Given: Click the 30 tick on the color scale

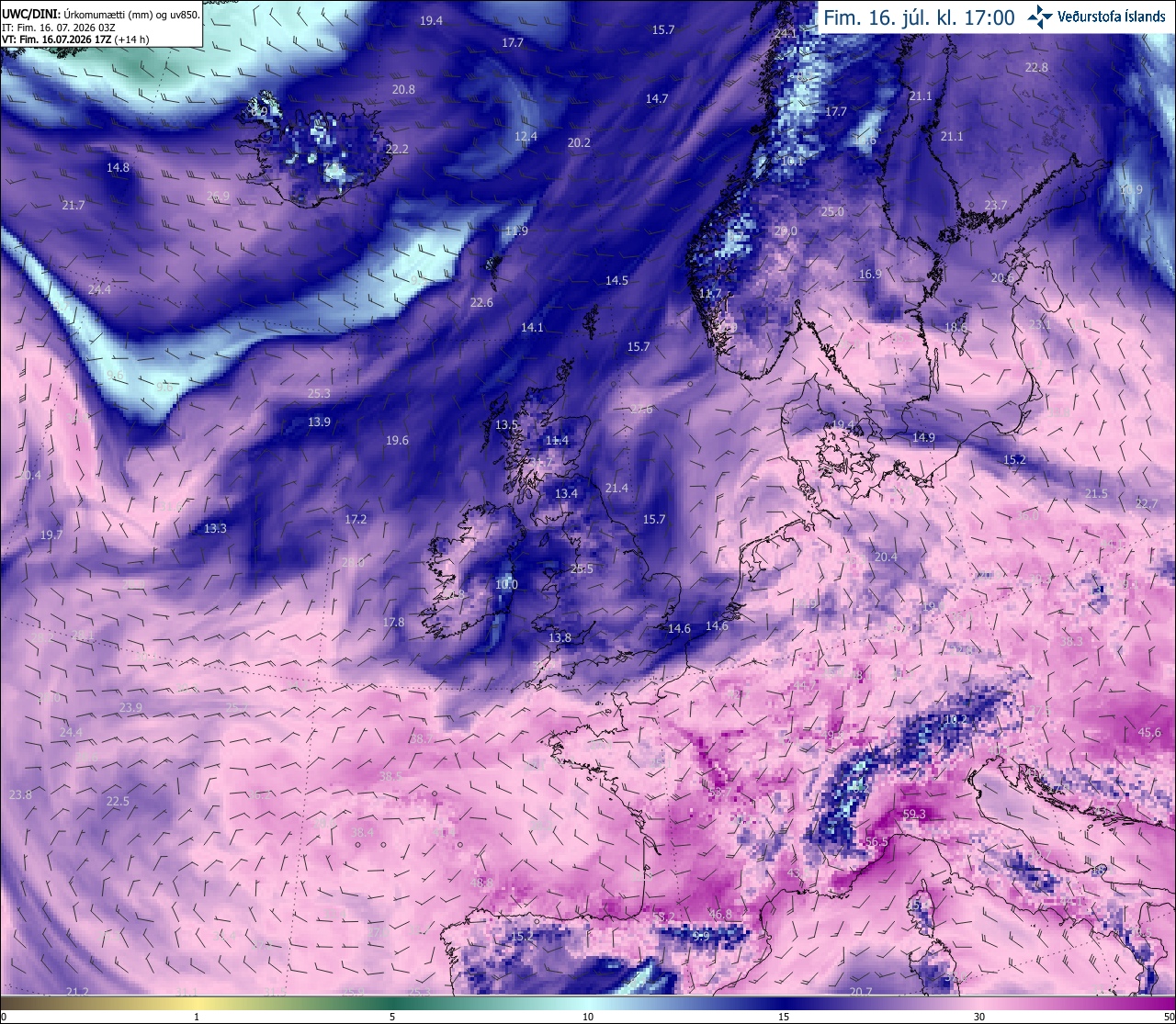Looking at the screenshot, I should tap(979, 1017).
